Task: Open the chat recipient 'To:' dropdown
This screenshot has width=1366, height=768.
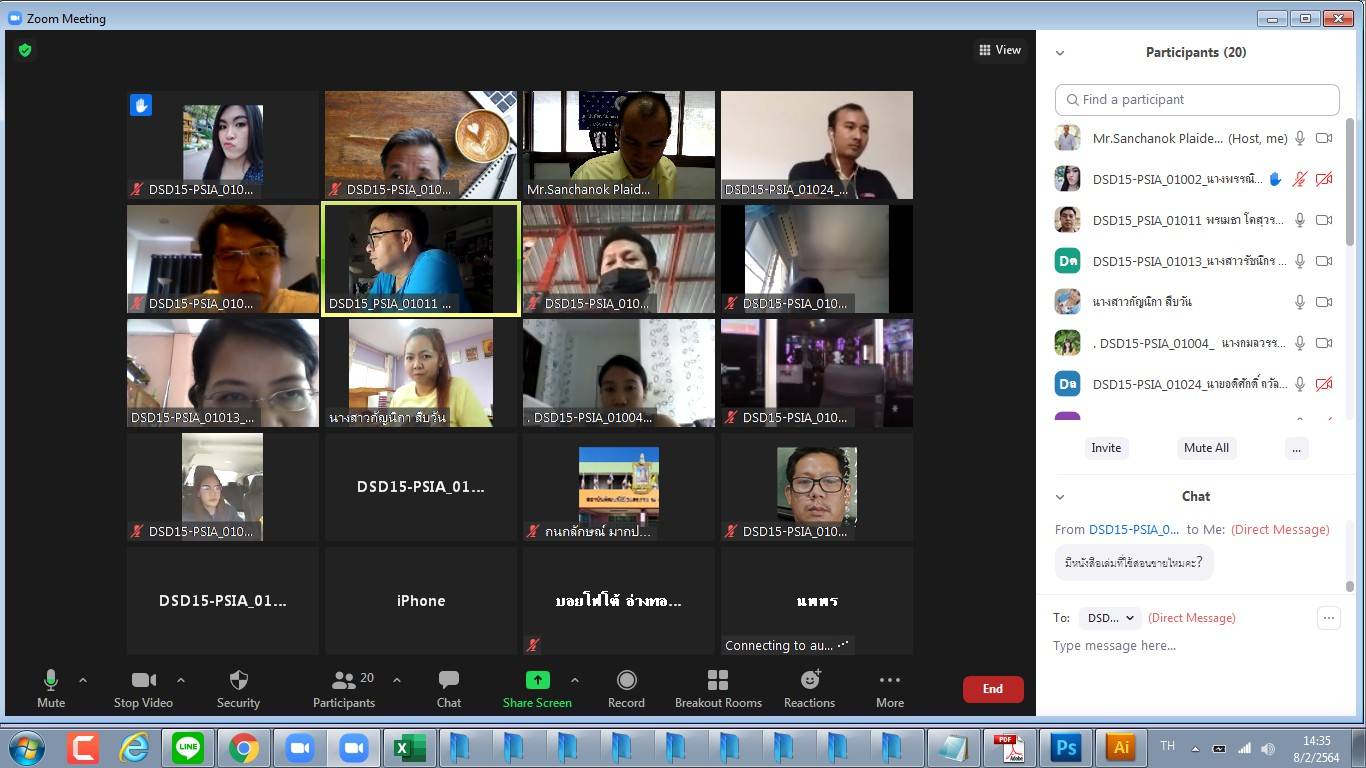Action: point(1110,618)
